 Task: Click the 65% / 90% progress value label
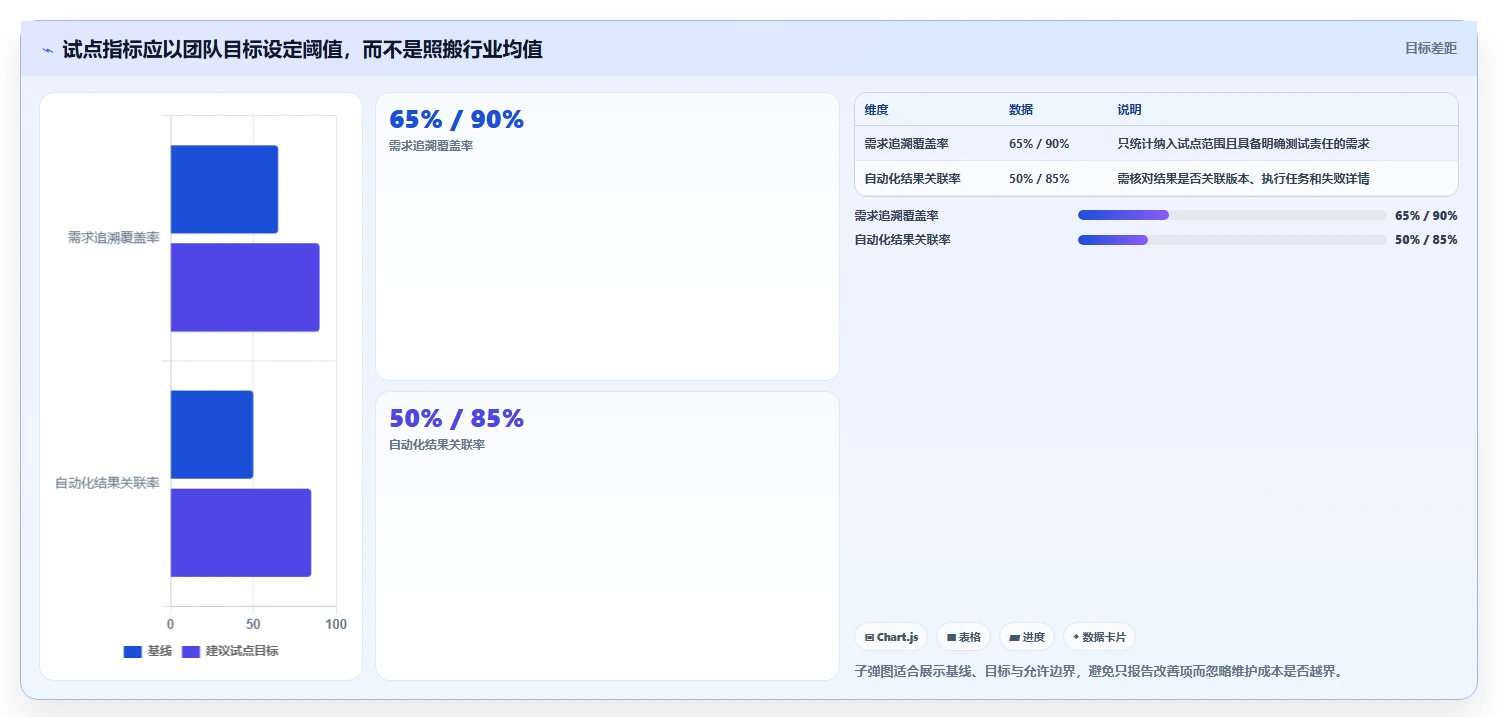click(1426, 216)
